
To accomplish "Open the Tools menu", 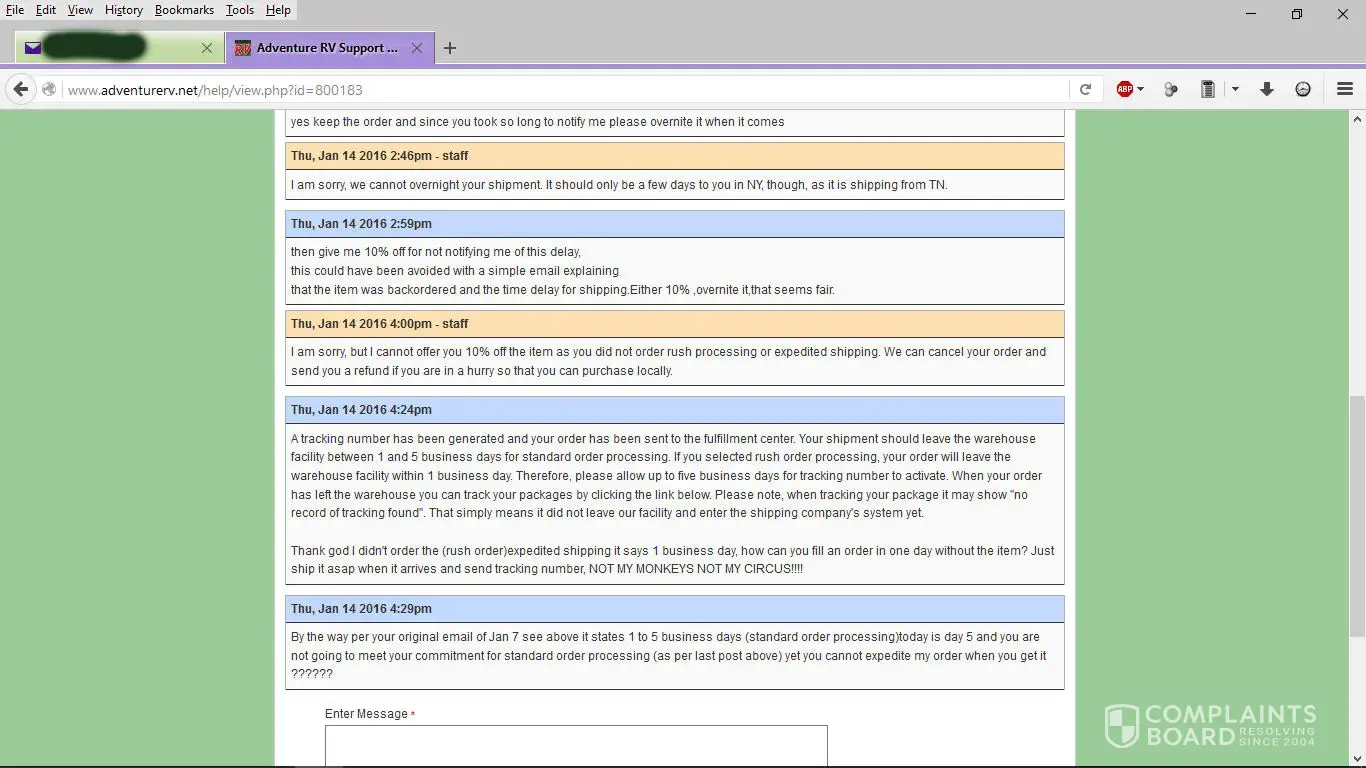I will (239, 10).
